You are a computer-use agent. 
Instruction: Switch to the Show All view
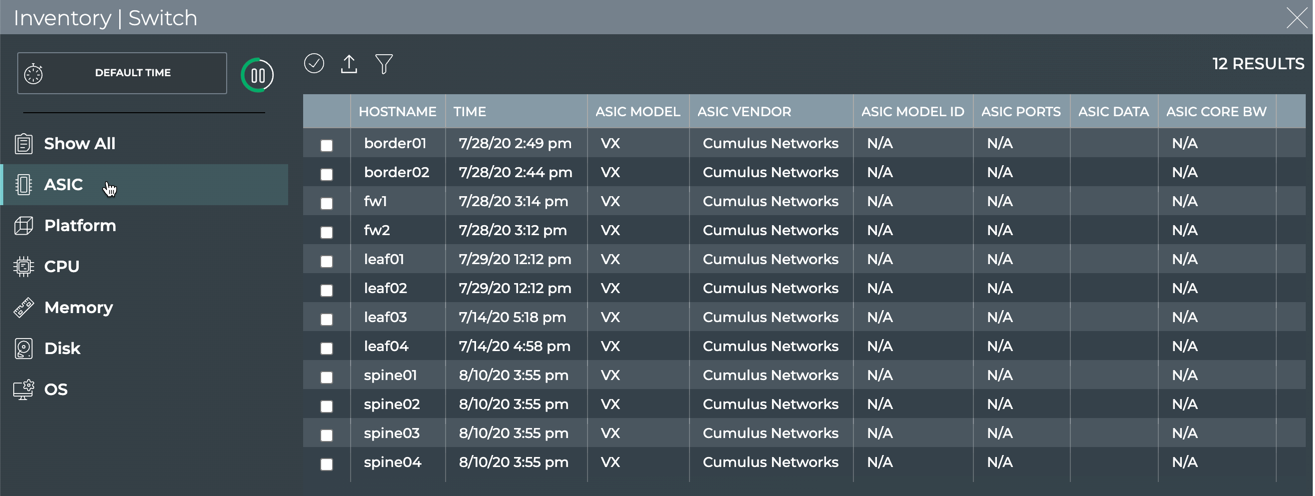tap(79, 144)
